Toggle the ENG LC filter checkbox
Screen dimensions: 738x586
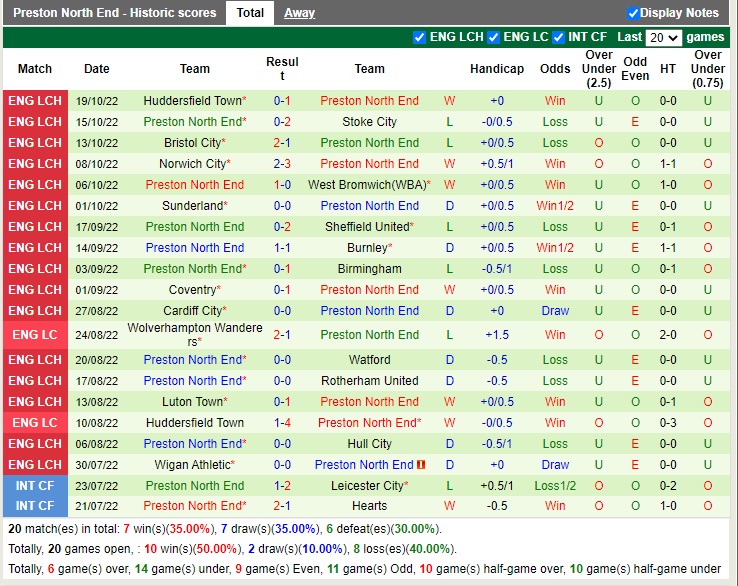pos(493,37)
